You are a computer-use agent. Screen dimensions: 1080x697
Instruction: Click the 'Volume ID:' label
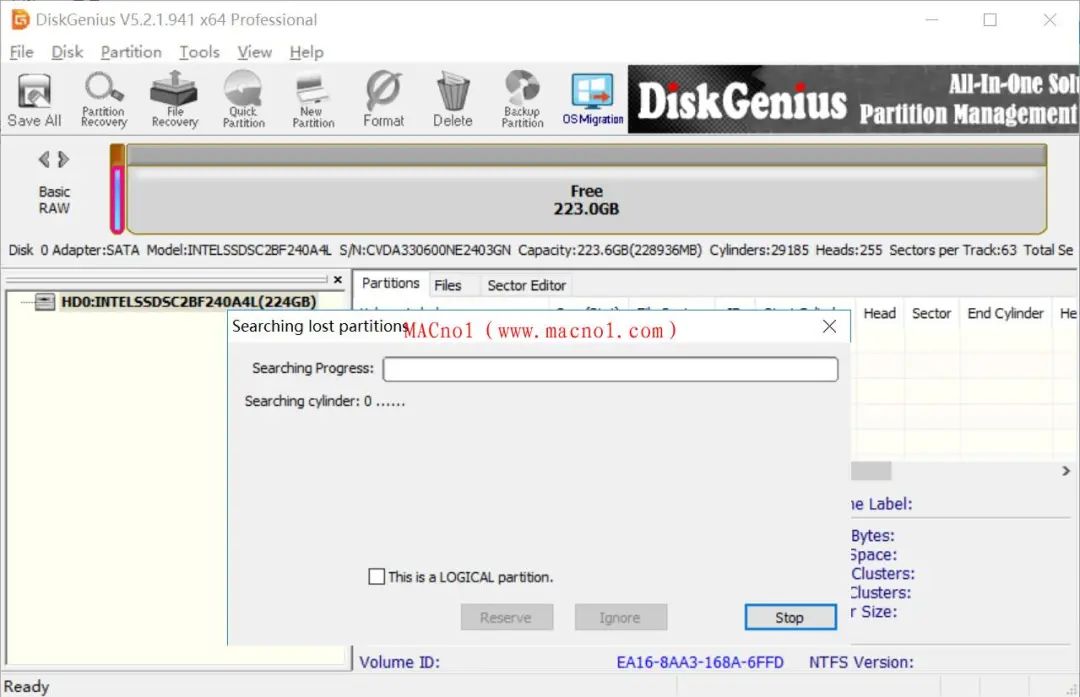[x=399, y=663]
